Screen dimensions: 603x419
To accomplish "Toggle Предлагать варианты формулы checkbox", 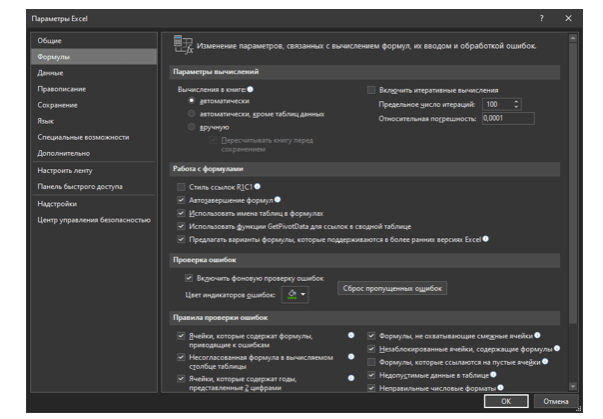I will point(181,239).
